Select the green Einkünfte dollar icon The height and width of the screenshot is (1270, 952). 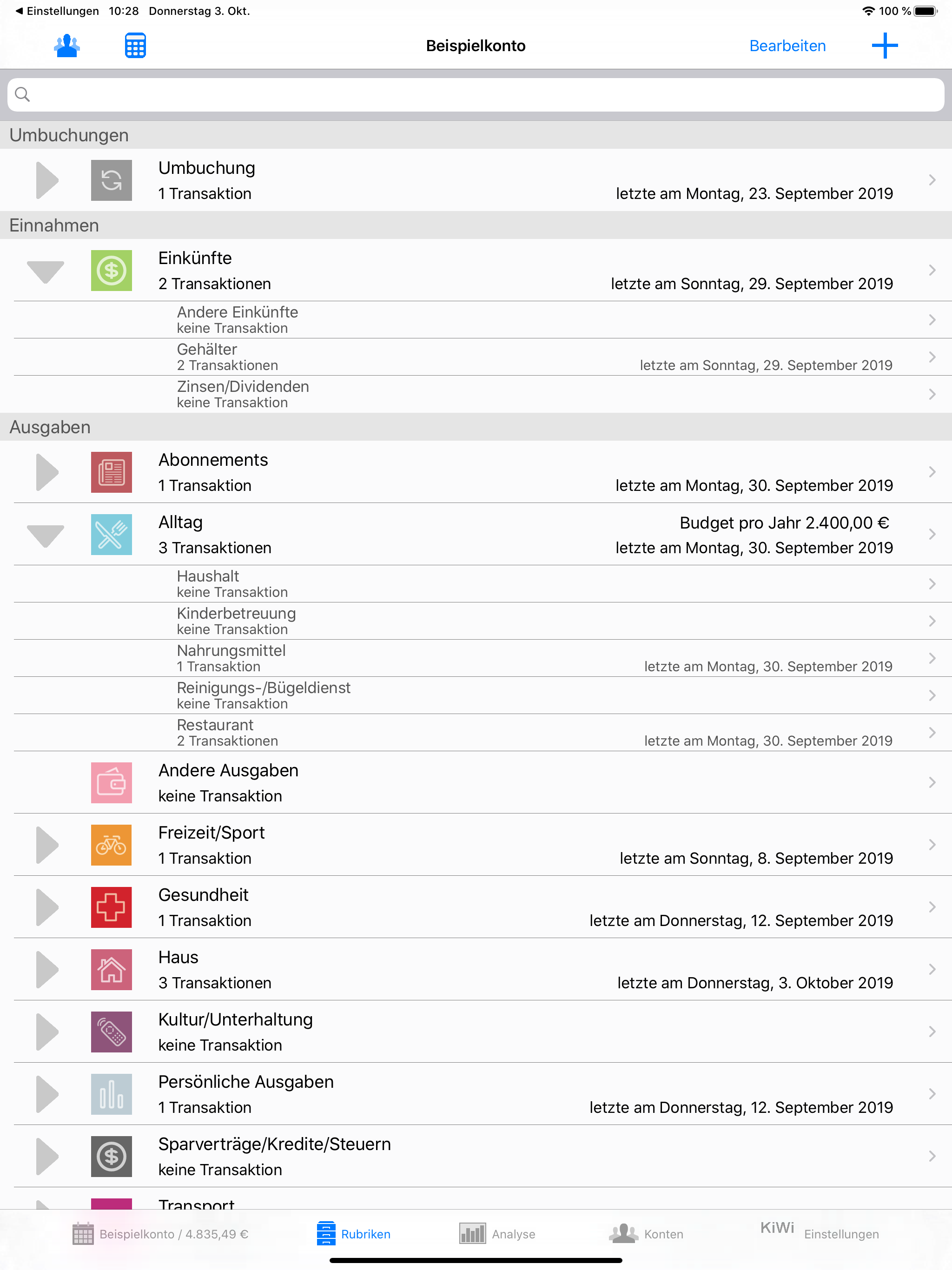pyautogui.click(x=111, y=270)
